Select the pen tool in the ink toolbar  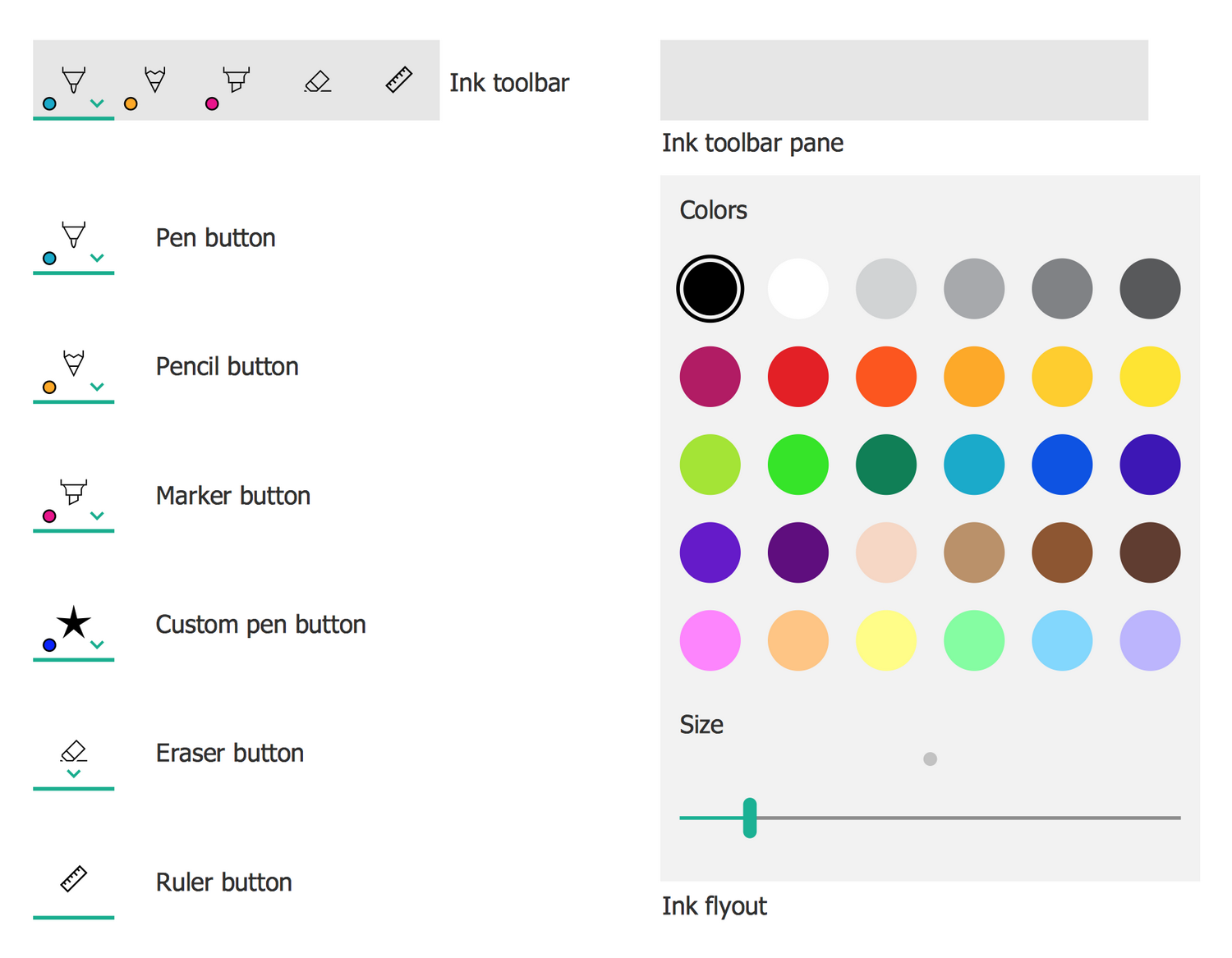point(74,80)
